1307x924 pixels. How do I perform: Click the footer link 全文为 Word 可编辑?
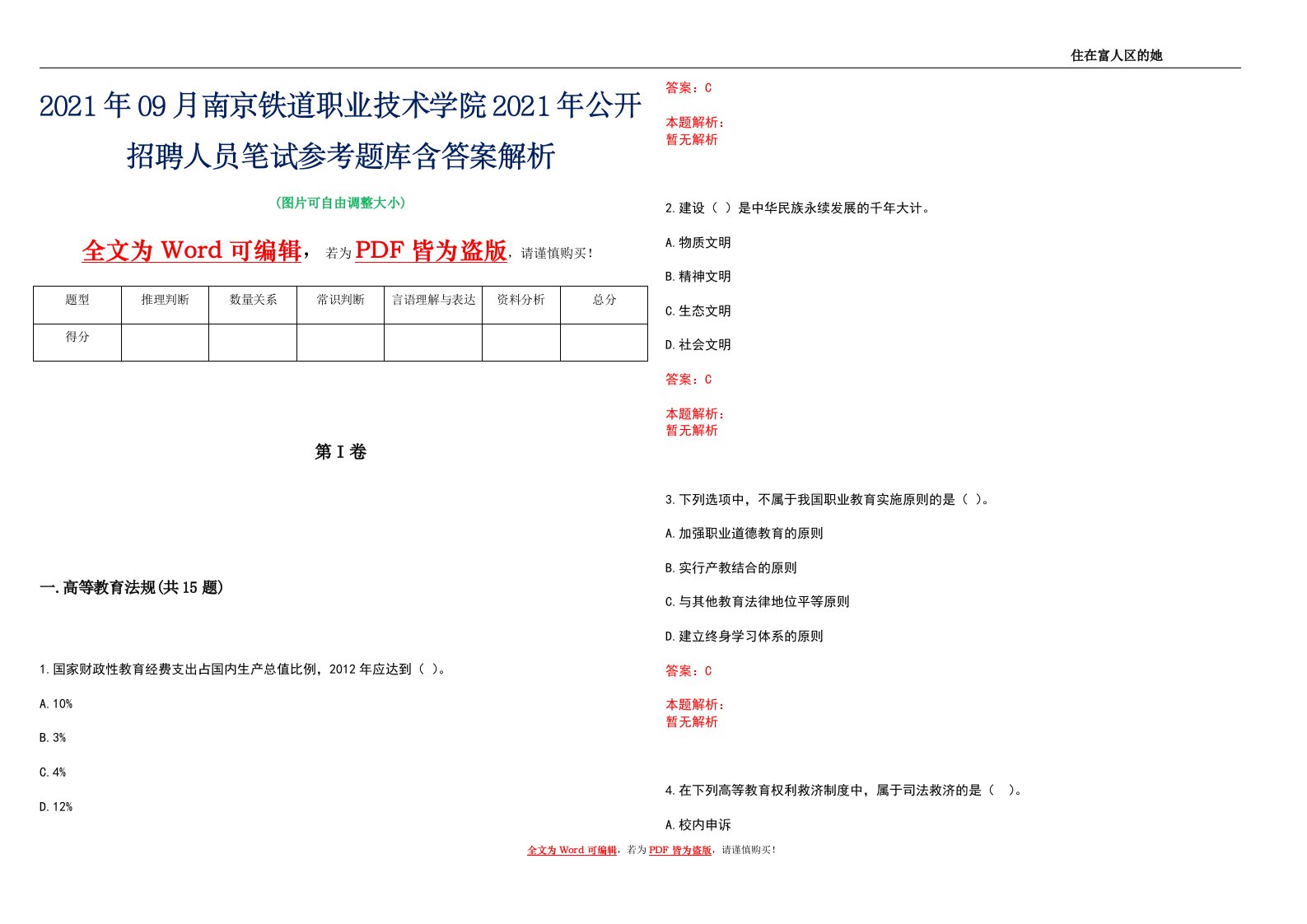572,850
